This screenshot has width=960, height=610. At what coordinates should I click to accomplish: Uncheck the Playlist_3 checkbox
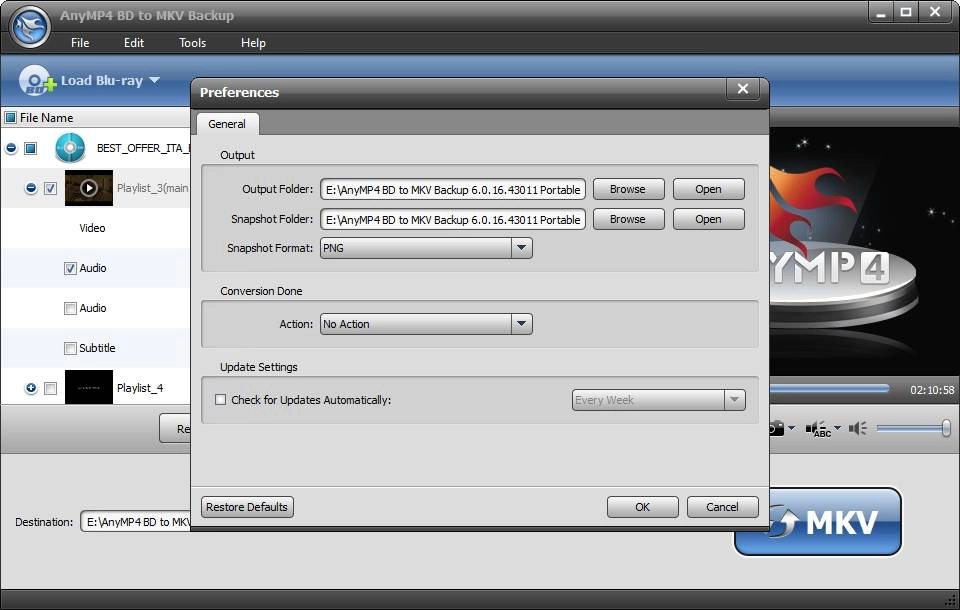click(51, 188)
